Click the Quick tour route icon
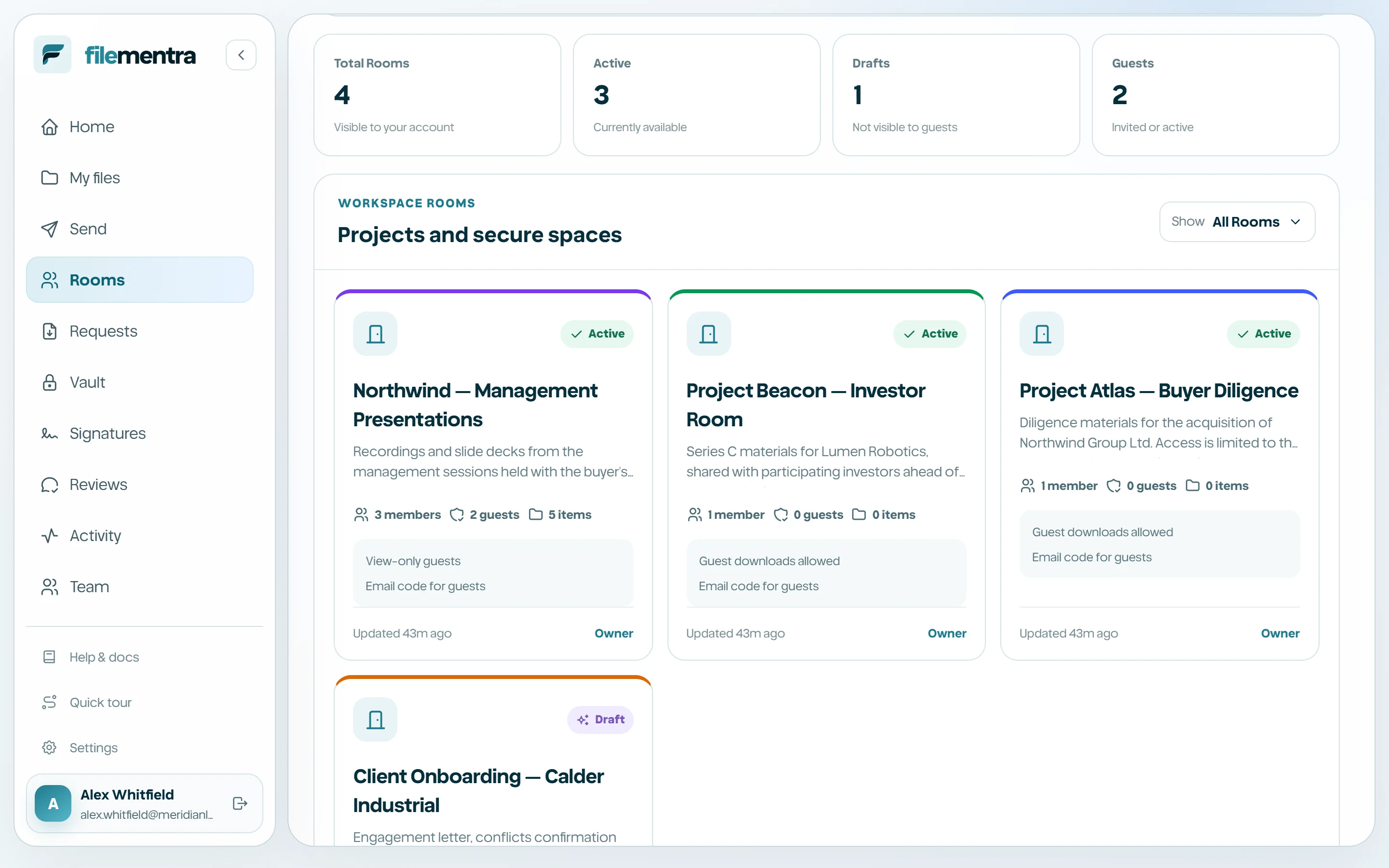Viewport: 1389px width, 868px height. (x=49, y=702)
